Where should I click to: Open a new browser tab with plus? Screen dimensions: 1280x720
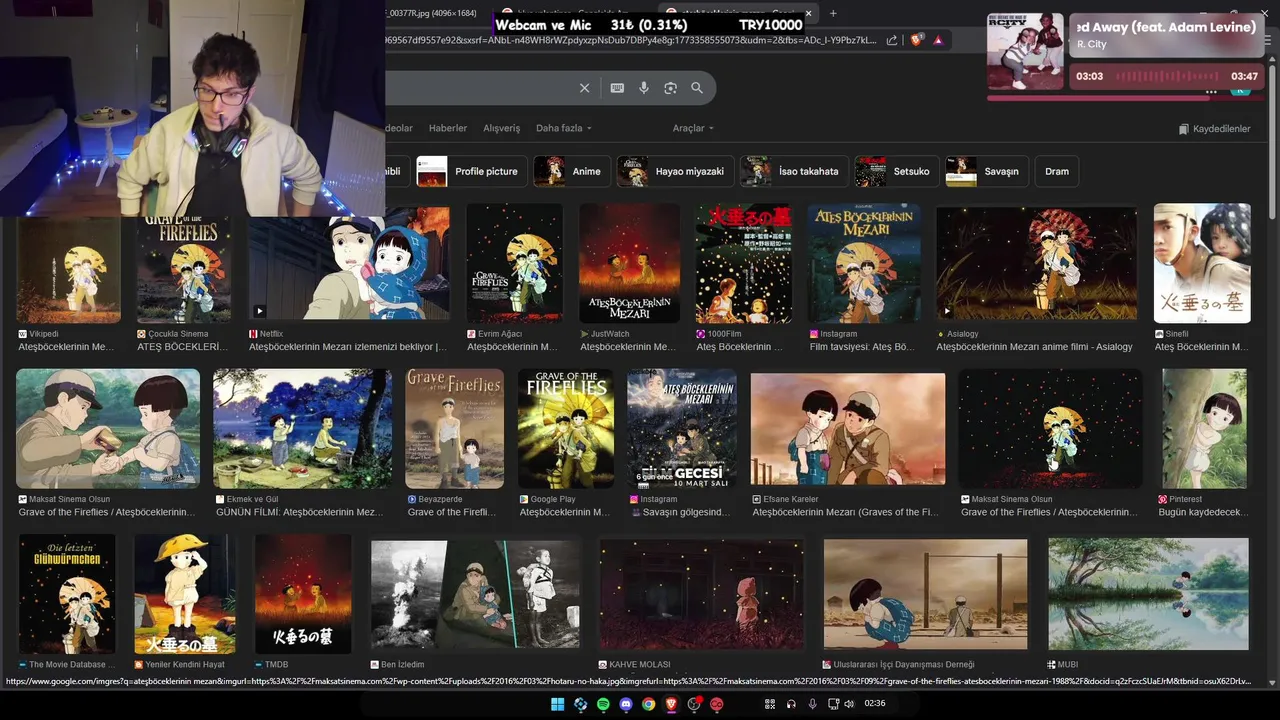(x=833, y=13)
